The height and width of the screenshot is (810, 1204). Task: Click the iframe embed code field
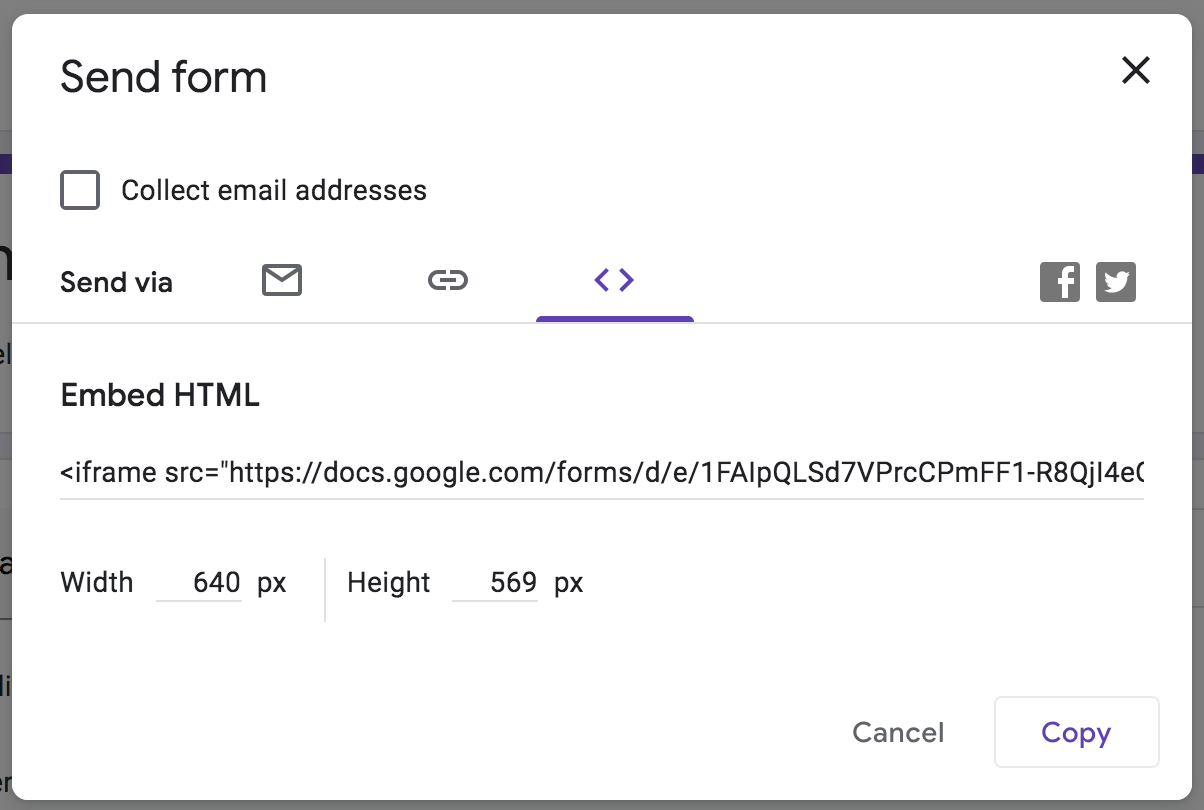tap(601, 472)
